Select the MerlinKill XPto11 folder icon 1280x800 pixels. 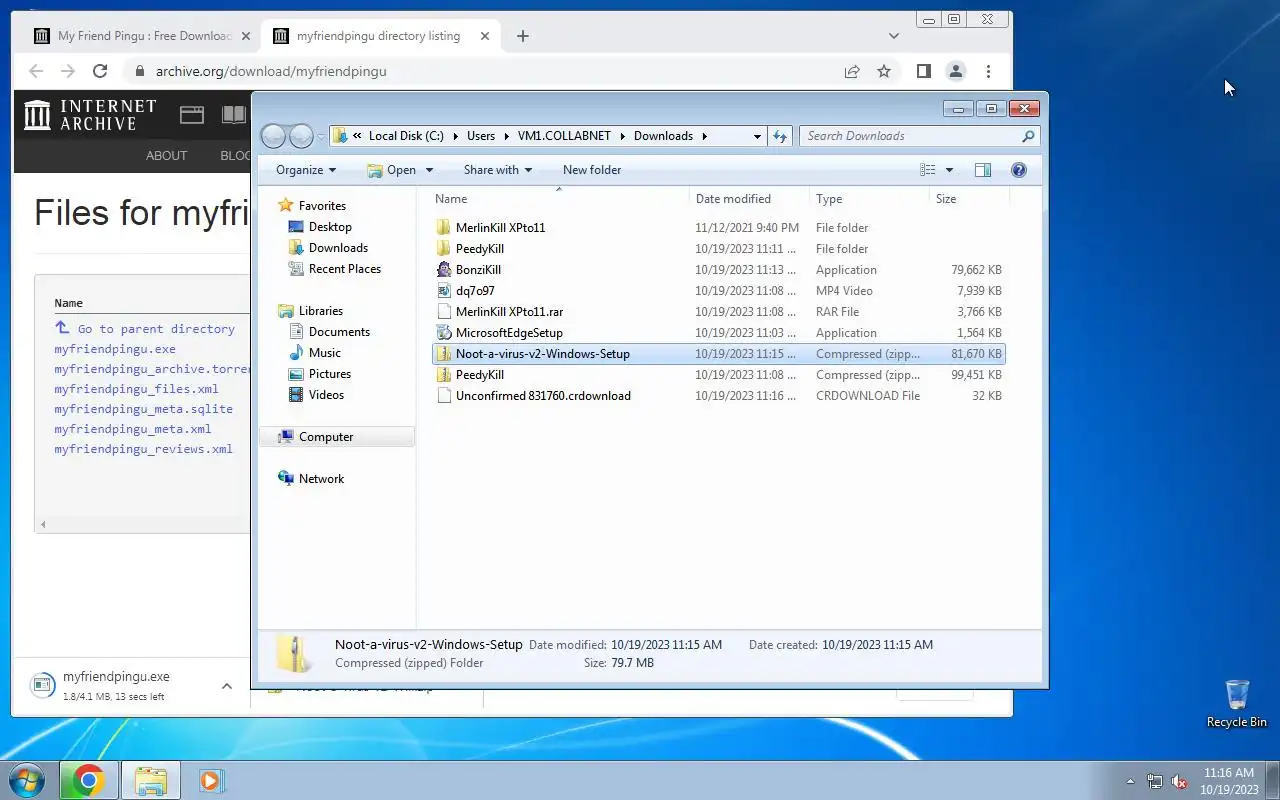445,228
